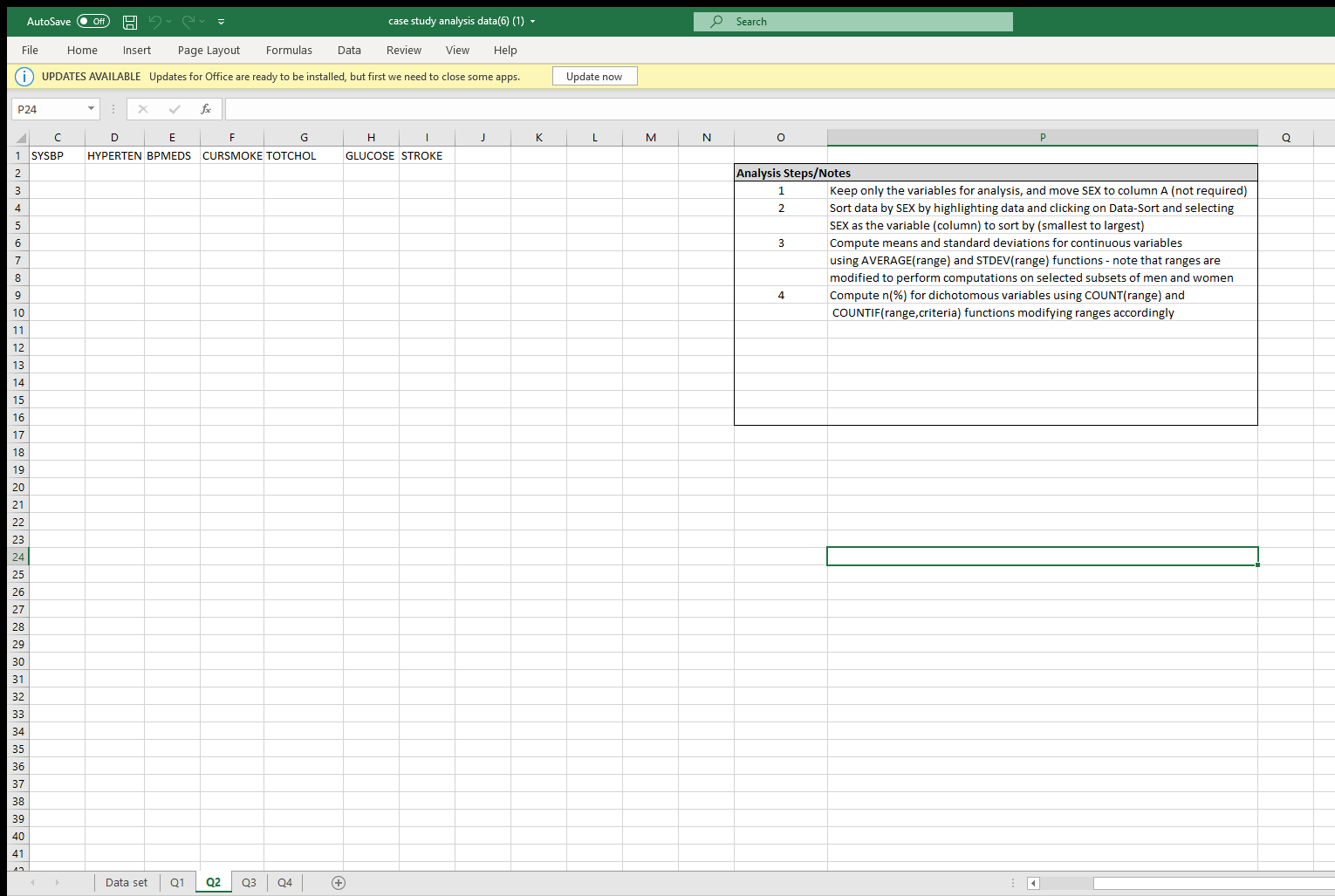Open the File menu

pos(30,50)
